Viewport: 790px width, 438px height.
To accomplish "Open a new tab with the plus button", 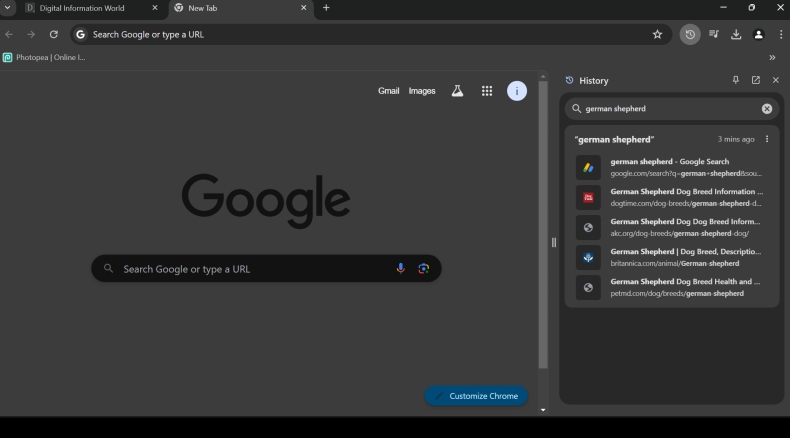I will tap(326, 8).
